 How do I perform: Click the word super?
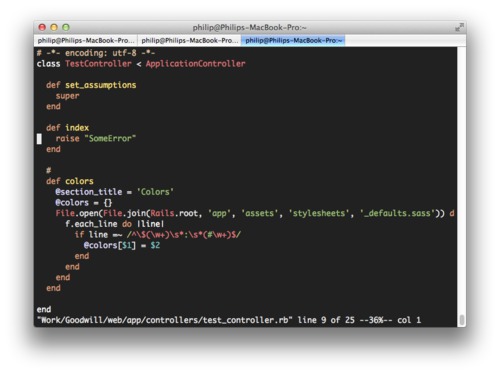click(68, 96)
